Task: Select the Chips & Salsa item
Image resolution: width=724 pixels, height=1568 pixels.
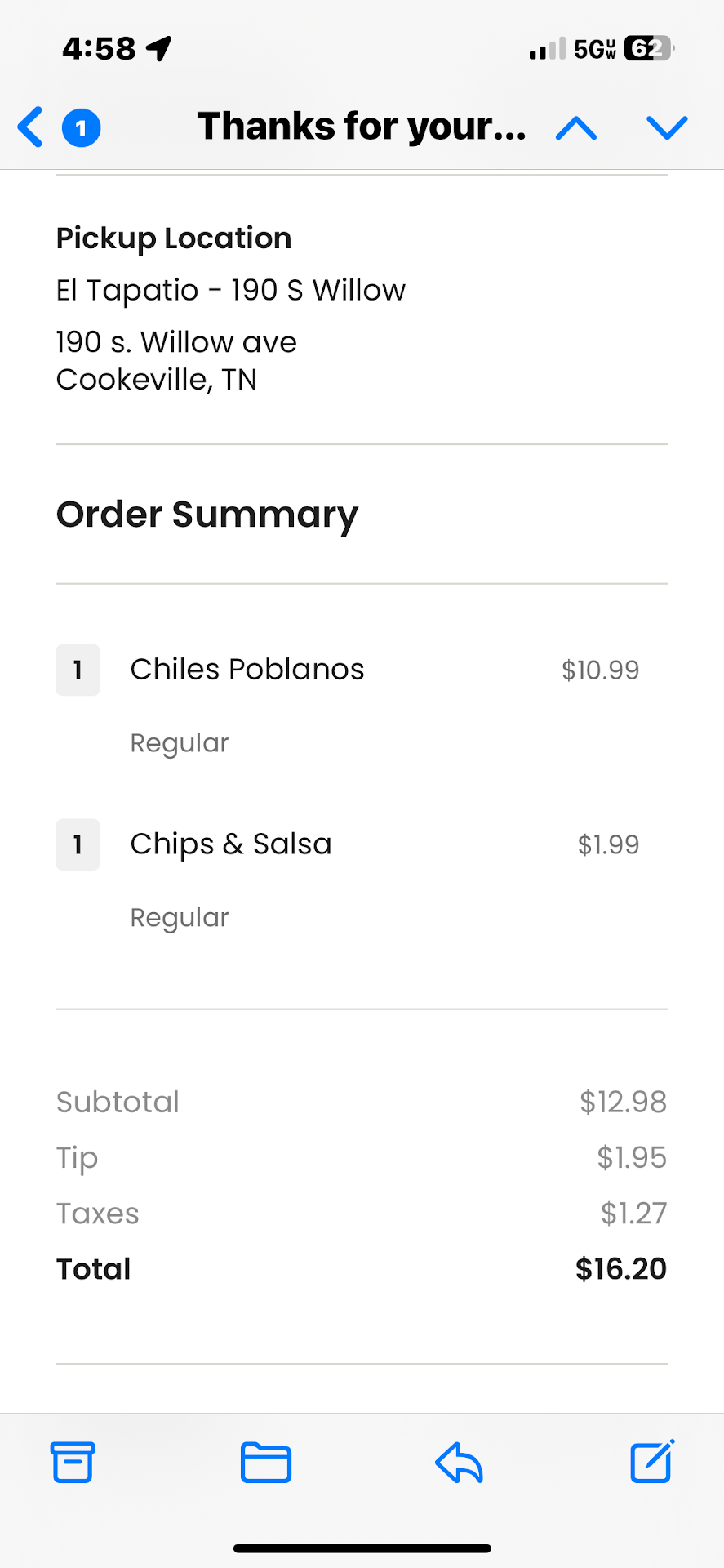Action: (x=231, y=844)
